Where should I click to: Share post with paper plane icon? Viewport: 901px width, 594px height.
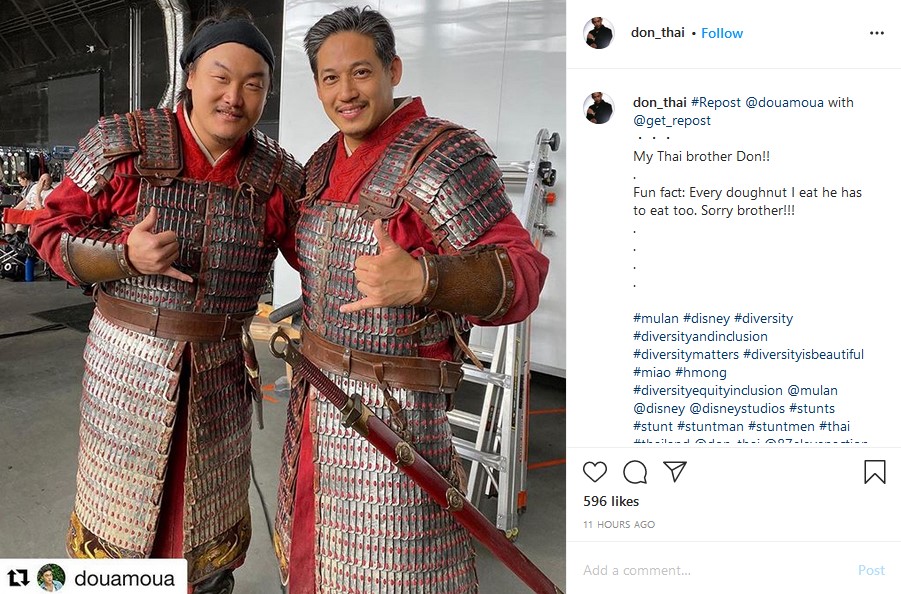pos(675,471)
